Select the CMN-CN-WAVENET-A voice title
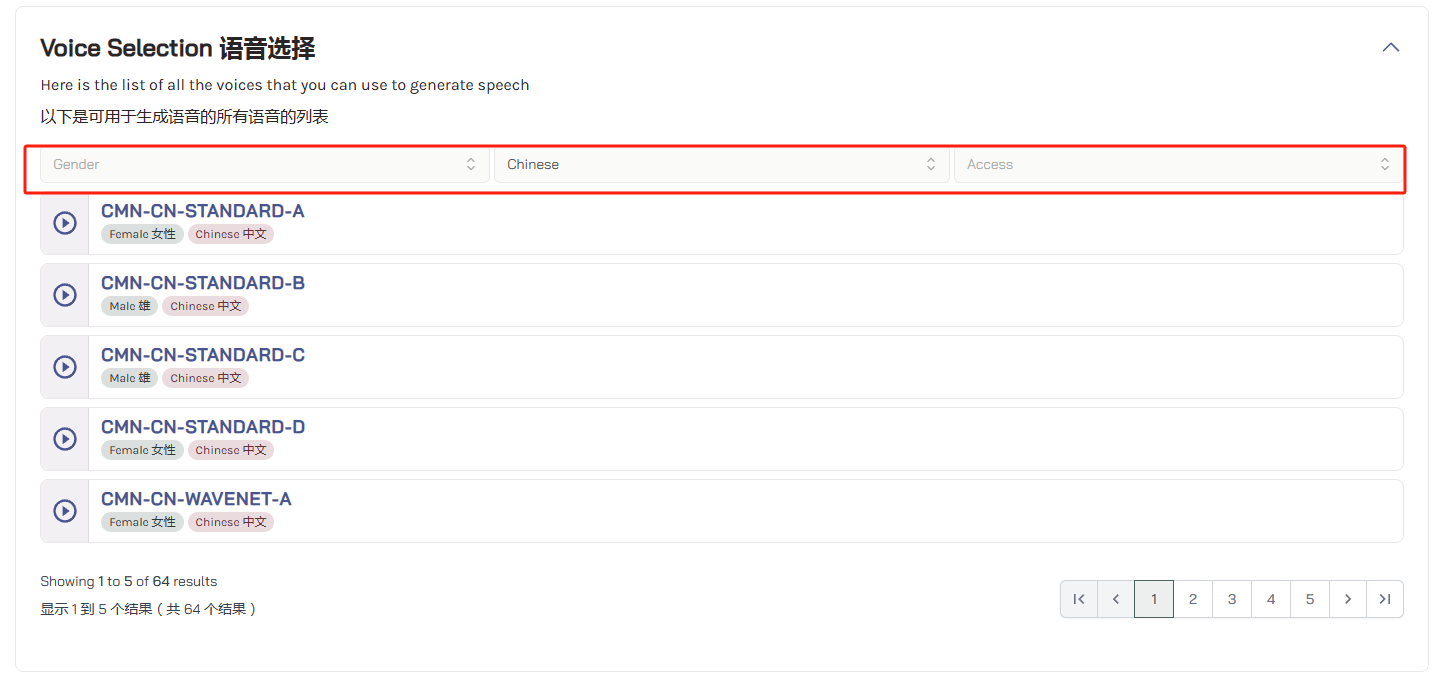Viewport: 1446px width, 674px height. (196, 499)
